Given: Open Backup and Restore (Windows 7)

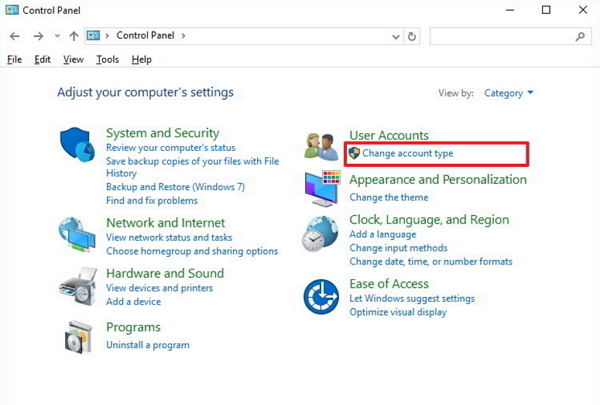Looking at the screenshot, I should click(x=175, y=187).
